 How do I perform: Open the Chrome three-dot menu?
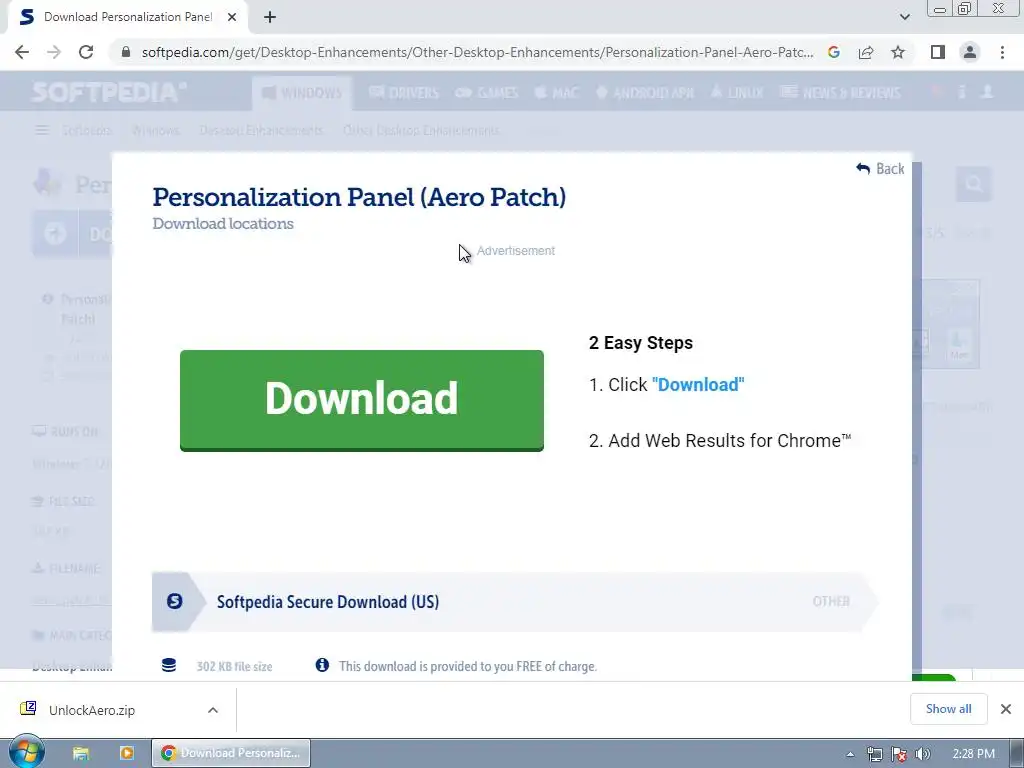point(1002,52)
